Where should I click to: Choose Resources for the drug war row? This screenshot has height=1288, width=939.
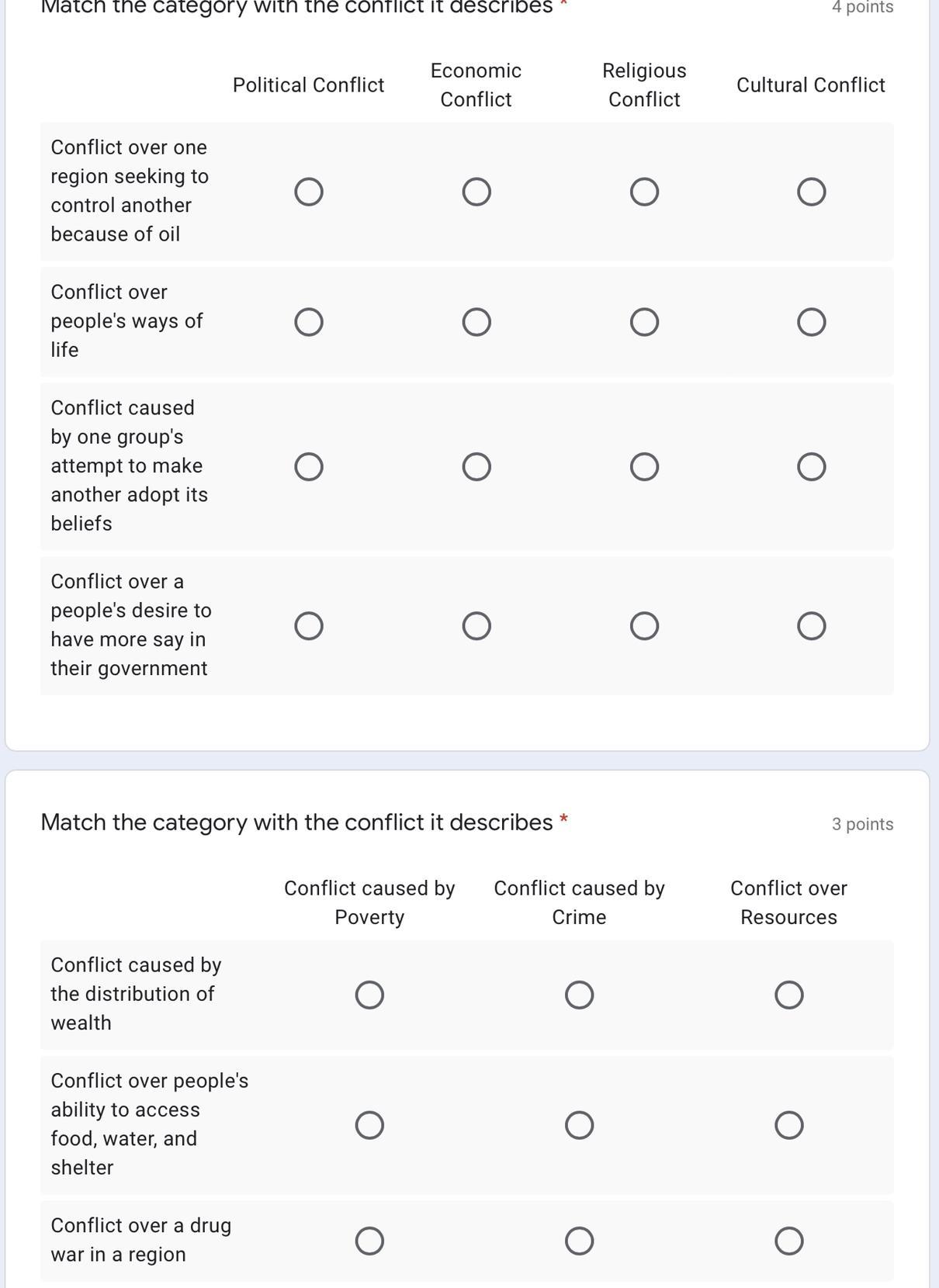pyautogui.click(x=788, y=1241)
